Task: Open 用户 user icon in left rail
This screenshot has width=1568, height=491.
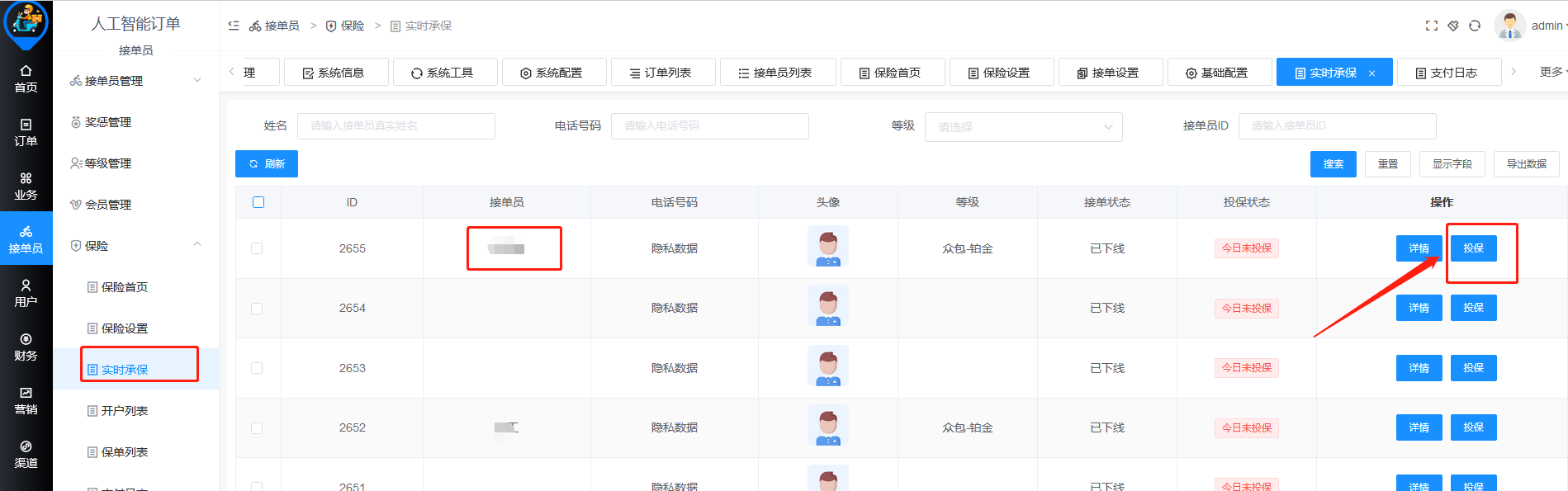Action: point(26,293)
